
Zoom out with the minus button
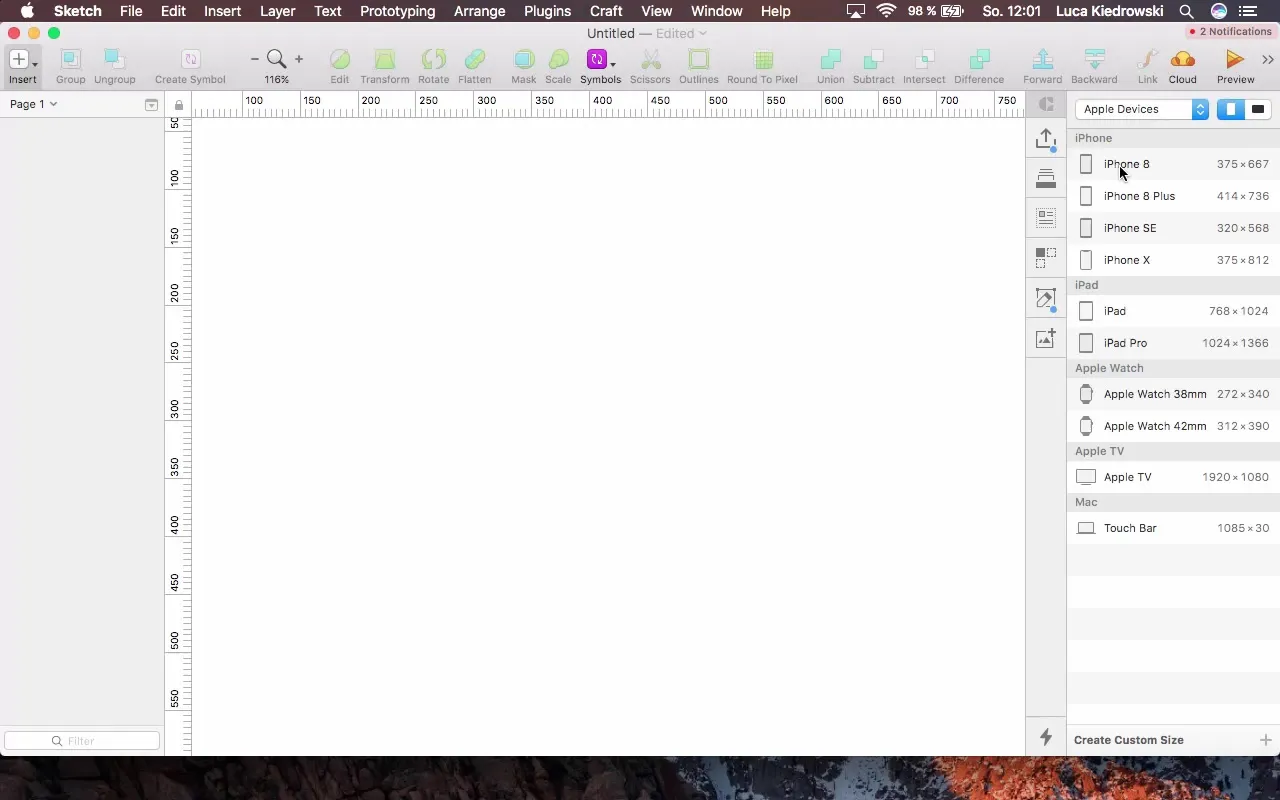[x=255, y=60]
